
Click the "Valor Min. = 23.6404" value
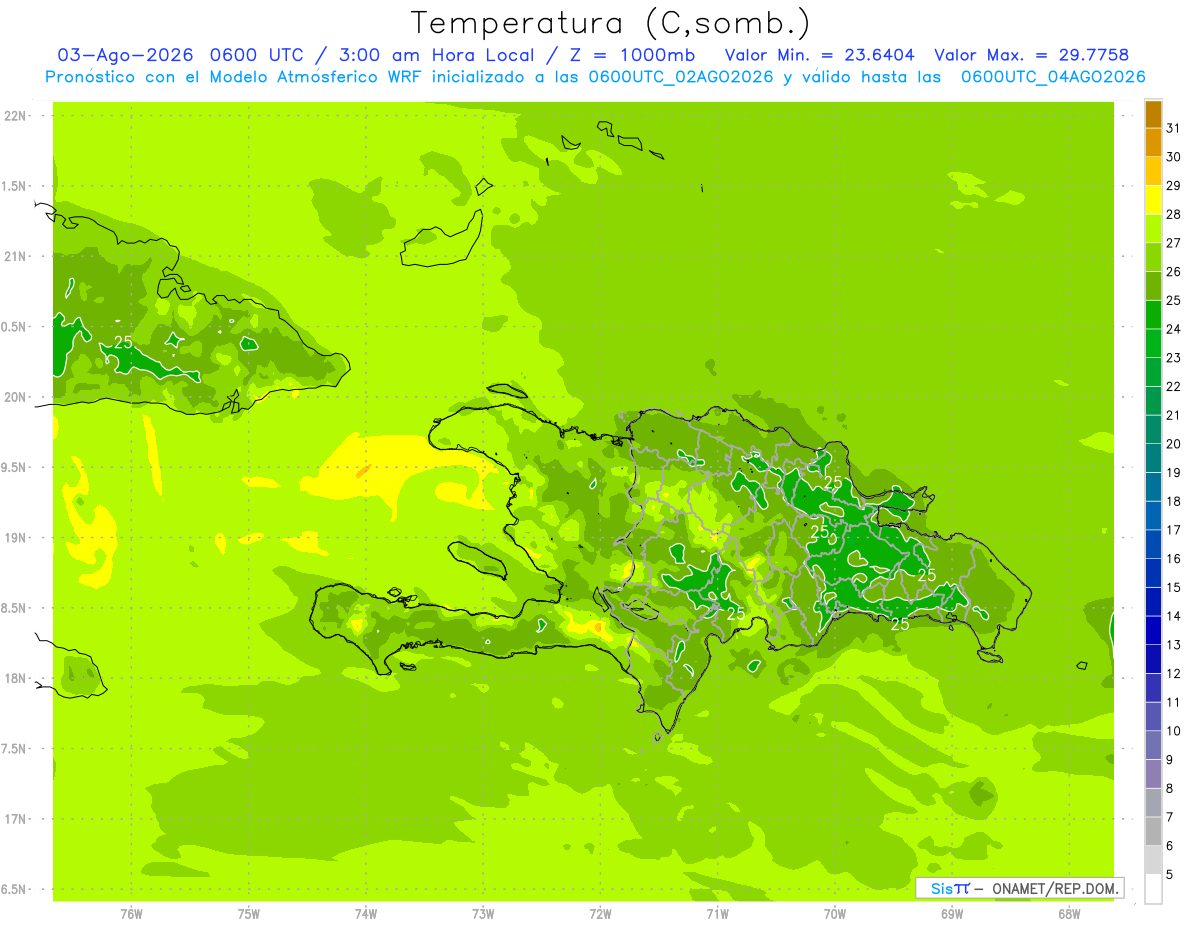[820, 55]
